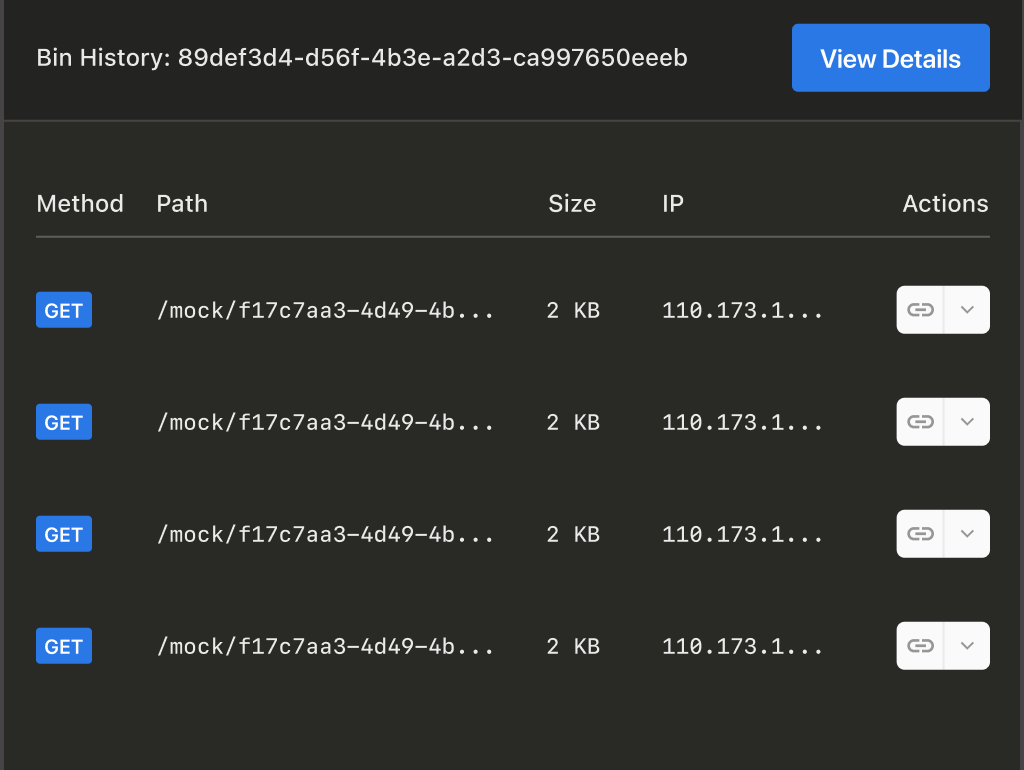Open actions chevron in third row

click(x=967, y=534)
